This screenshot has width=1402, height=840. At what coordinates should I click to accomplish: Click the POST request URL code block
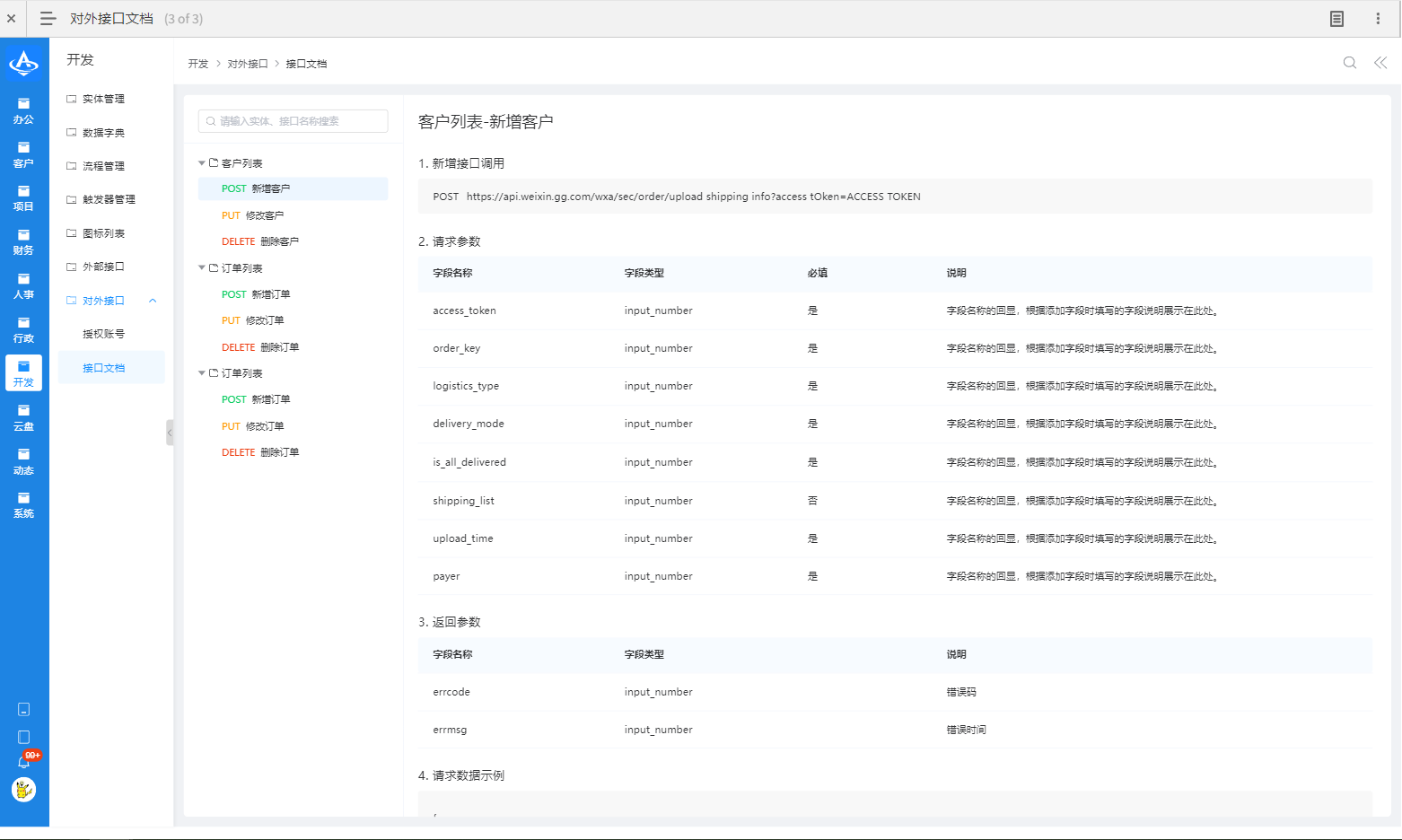(x=895, y=197)
